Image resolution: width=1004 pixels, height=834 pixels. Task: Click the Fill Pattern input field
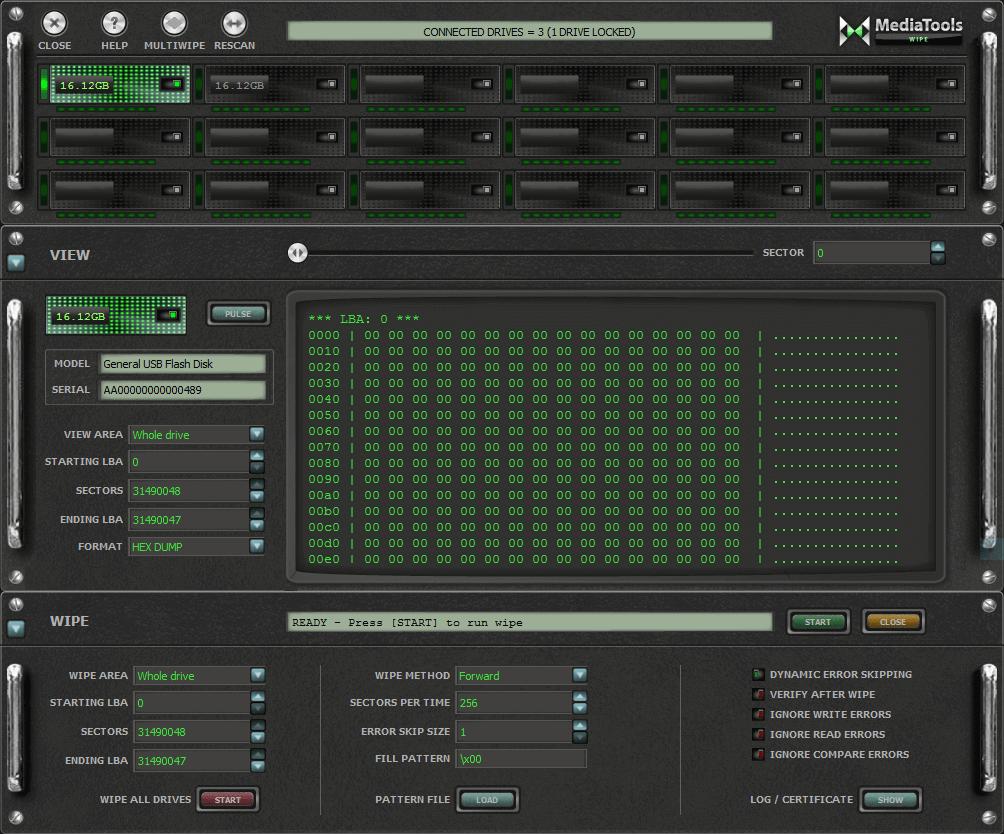(x=520, y=759)
